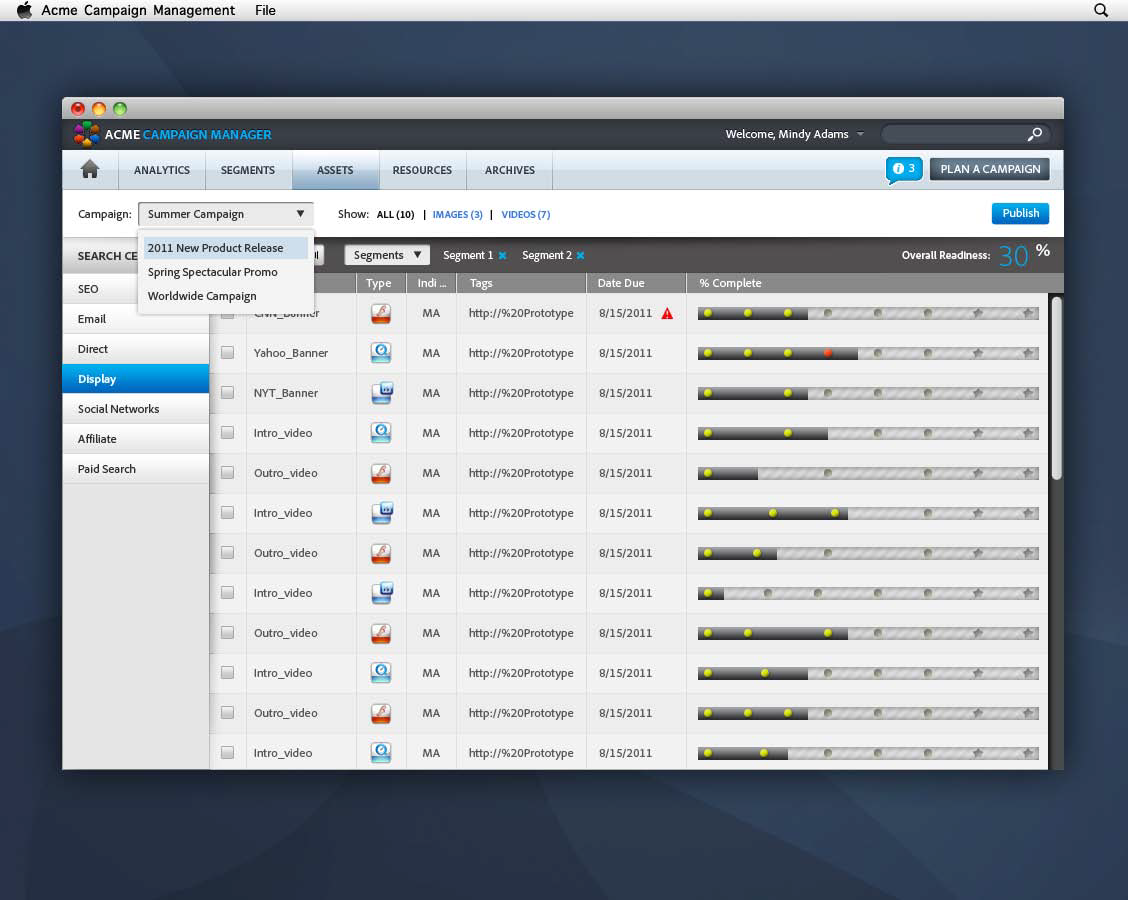Select Display in the sidebar
1128x900 pixels.
click(136, 379)
